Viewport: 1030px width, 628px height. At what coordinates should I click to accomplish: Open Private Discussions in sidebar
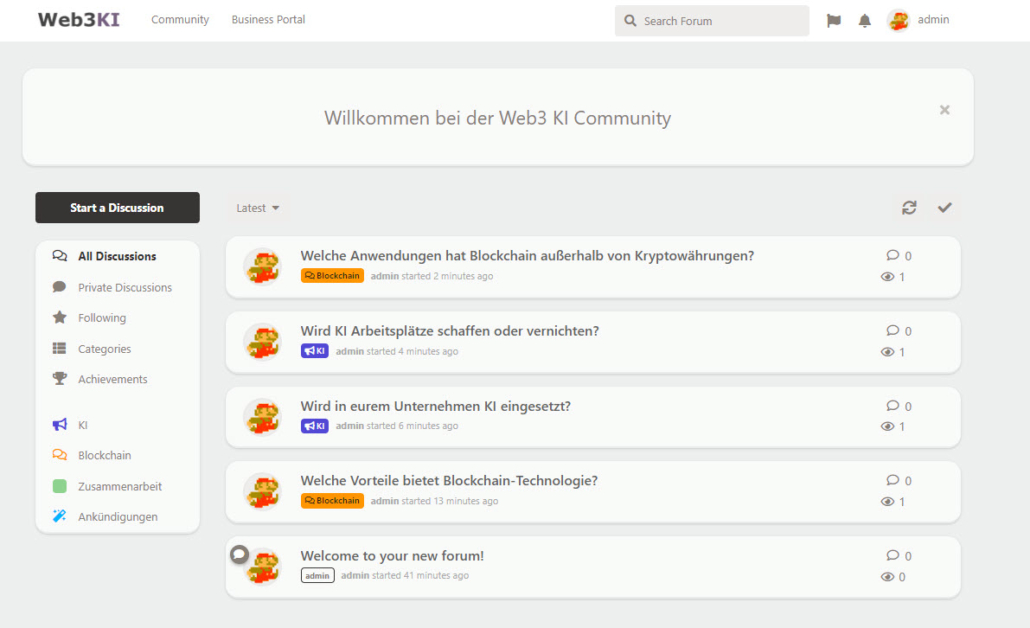pos(112,287)
